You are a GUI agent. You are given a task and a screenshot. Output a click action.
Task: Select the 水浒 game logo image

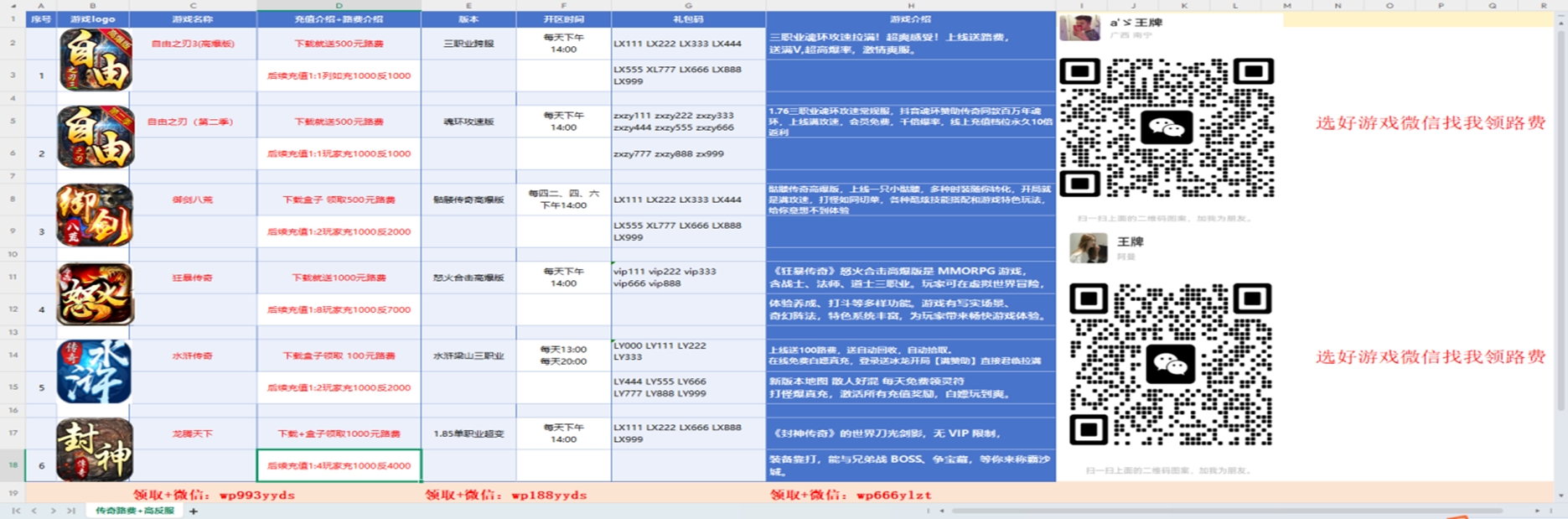click(x=95, y=371)
